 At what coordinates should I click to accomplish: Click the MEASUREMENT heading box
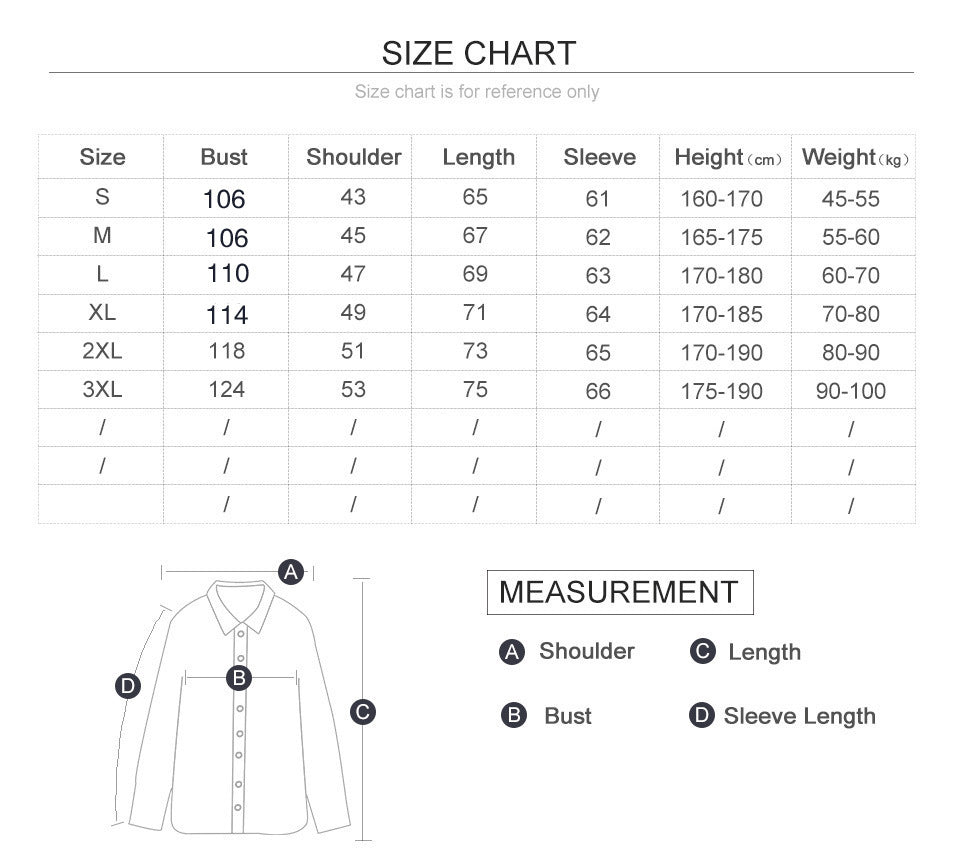[619, 592]
